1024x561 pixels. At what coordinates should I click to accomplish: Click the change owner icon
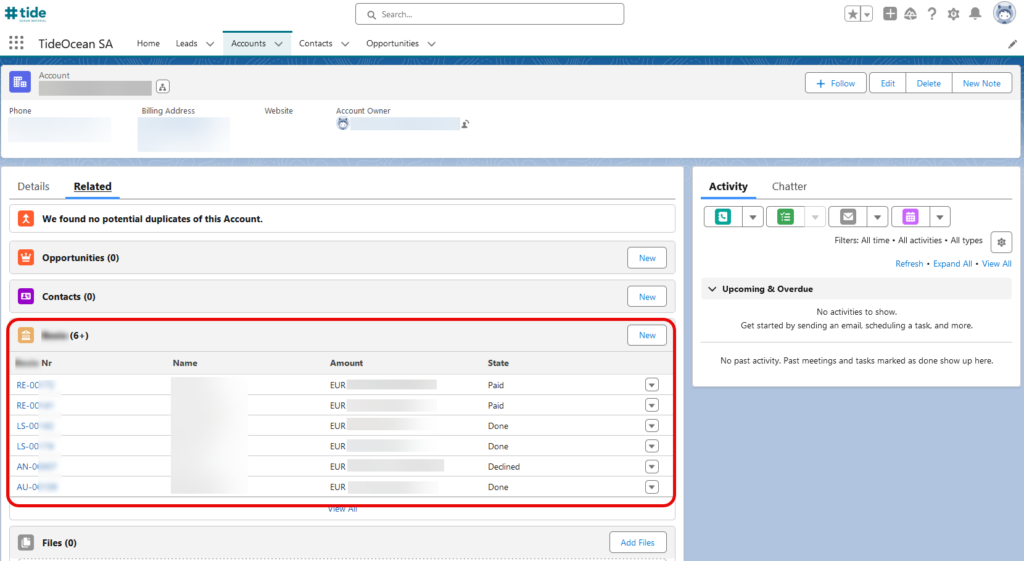465,124
